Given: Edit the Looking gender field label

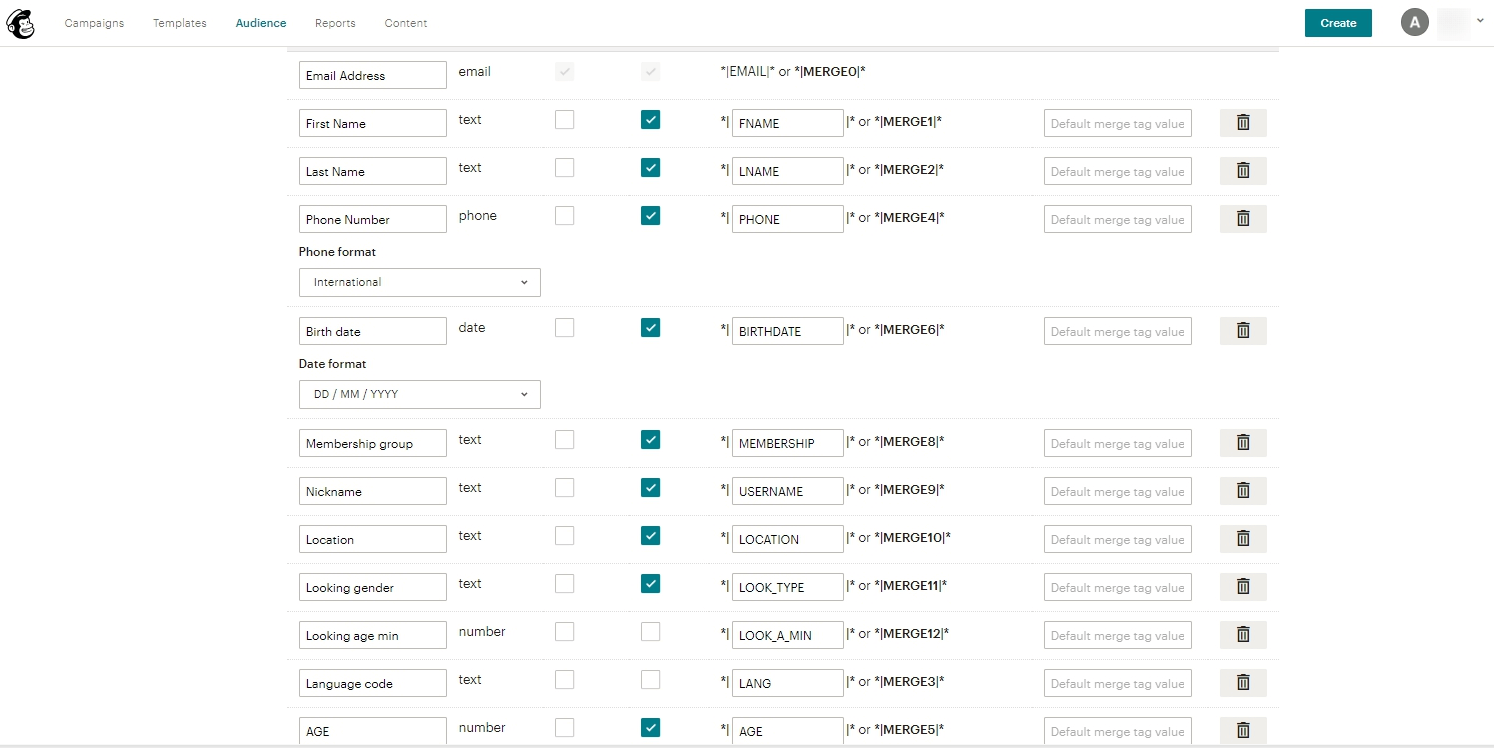Looking at the screenshot, I should 373,587.
